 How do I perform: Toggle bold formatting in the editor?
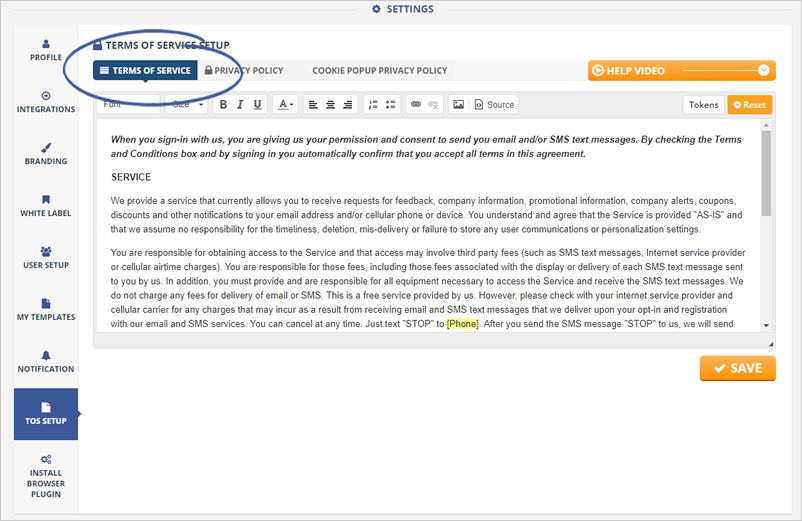click(223, 105)
